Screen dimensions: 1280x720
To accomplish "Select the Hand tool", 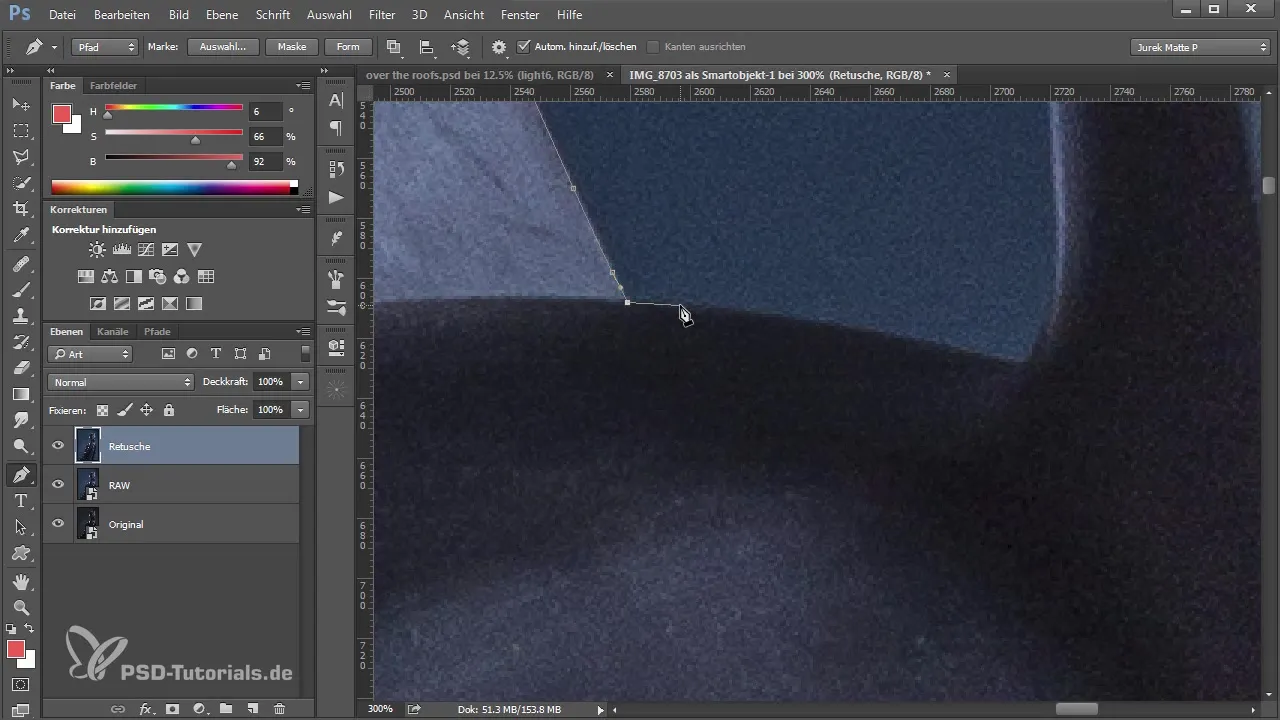I will (20, 581).
